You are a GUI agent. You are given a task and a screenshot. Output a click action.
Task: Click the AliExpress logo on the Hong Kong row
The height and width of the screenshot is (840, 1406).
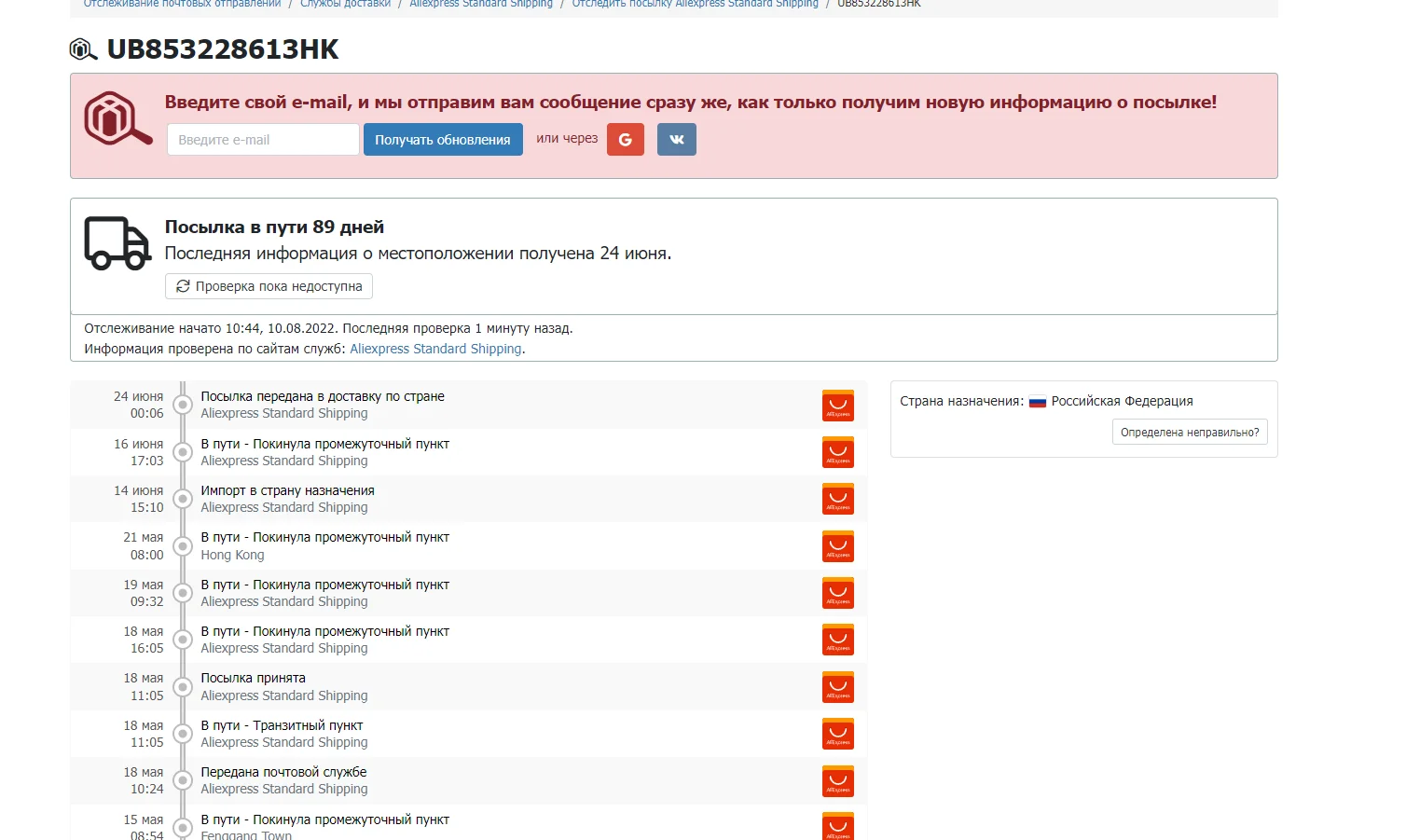(x=838, y=546)
